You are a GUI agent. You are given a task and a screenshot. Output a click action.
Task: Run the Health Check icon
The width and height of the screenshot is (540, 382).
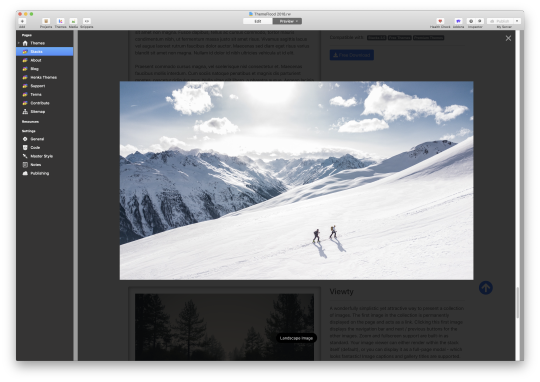440,21
